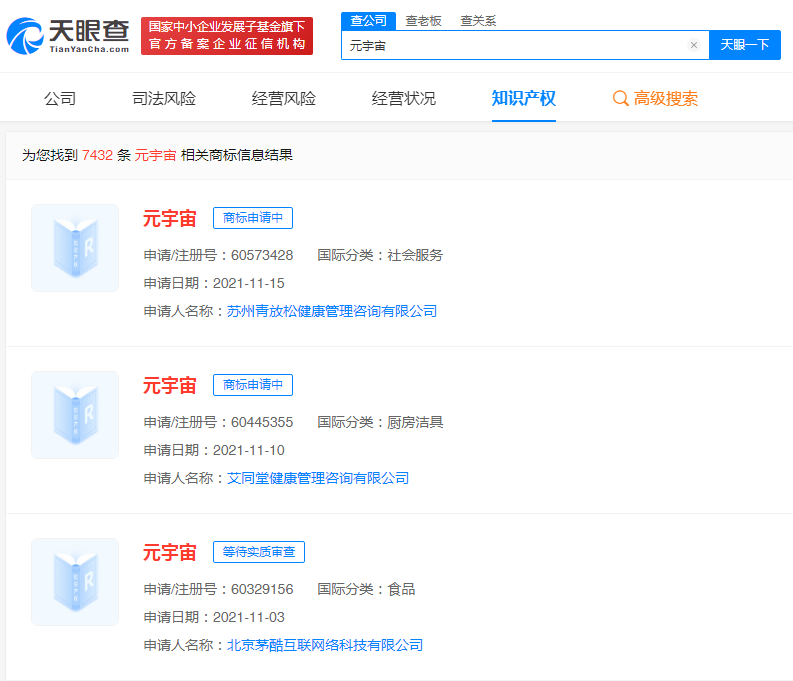Click the 7432 results count text

click(x=97, y=155)
